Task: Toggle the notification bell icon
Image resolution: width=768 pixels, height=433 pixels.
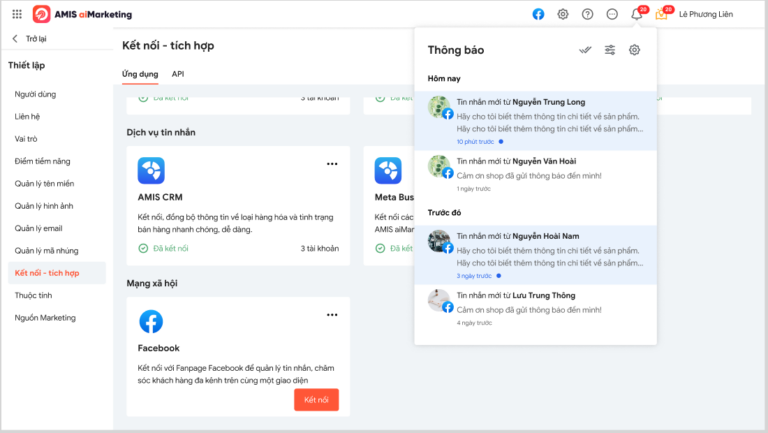Action: (637, 14)
